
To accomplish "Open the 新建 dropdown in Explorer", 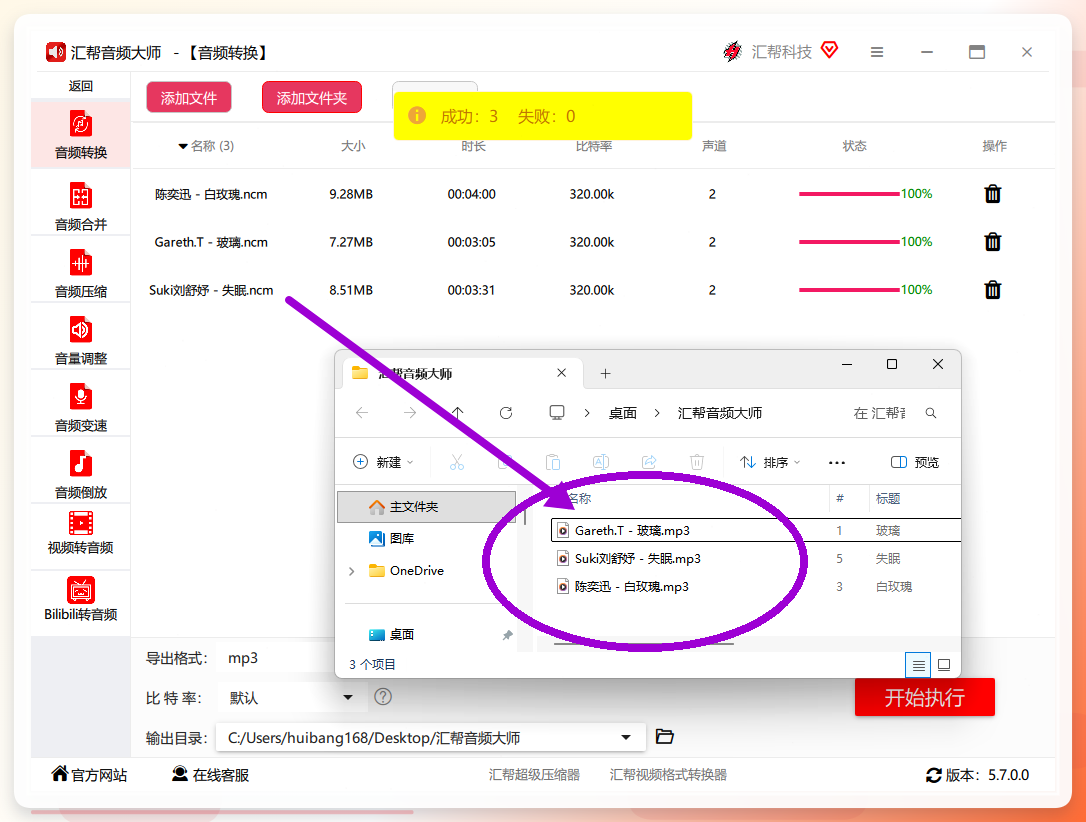I will coord(383,462).
